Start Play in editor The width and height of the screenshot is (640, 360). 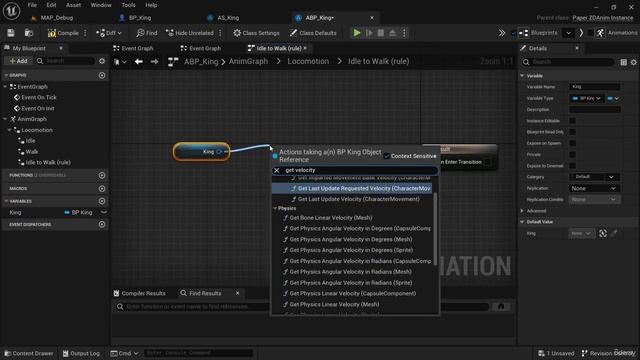point(357,33)
